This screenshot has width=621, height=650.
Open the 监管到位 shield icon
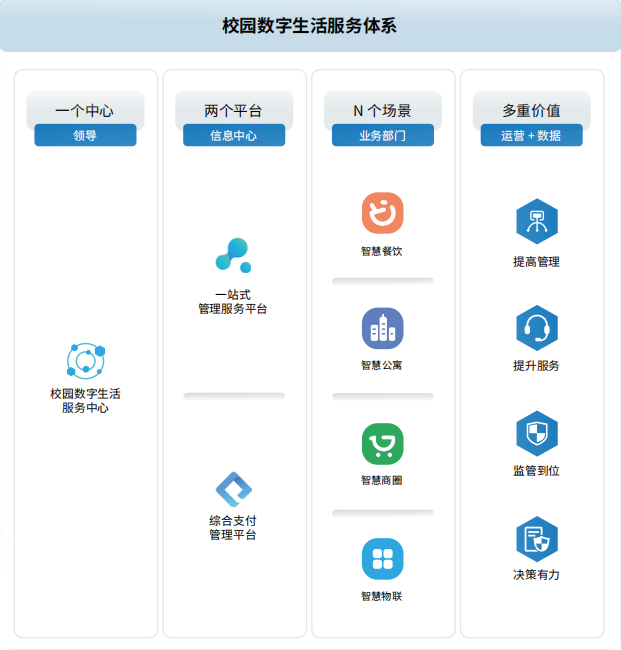point(536,433)
